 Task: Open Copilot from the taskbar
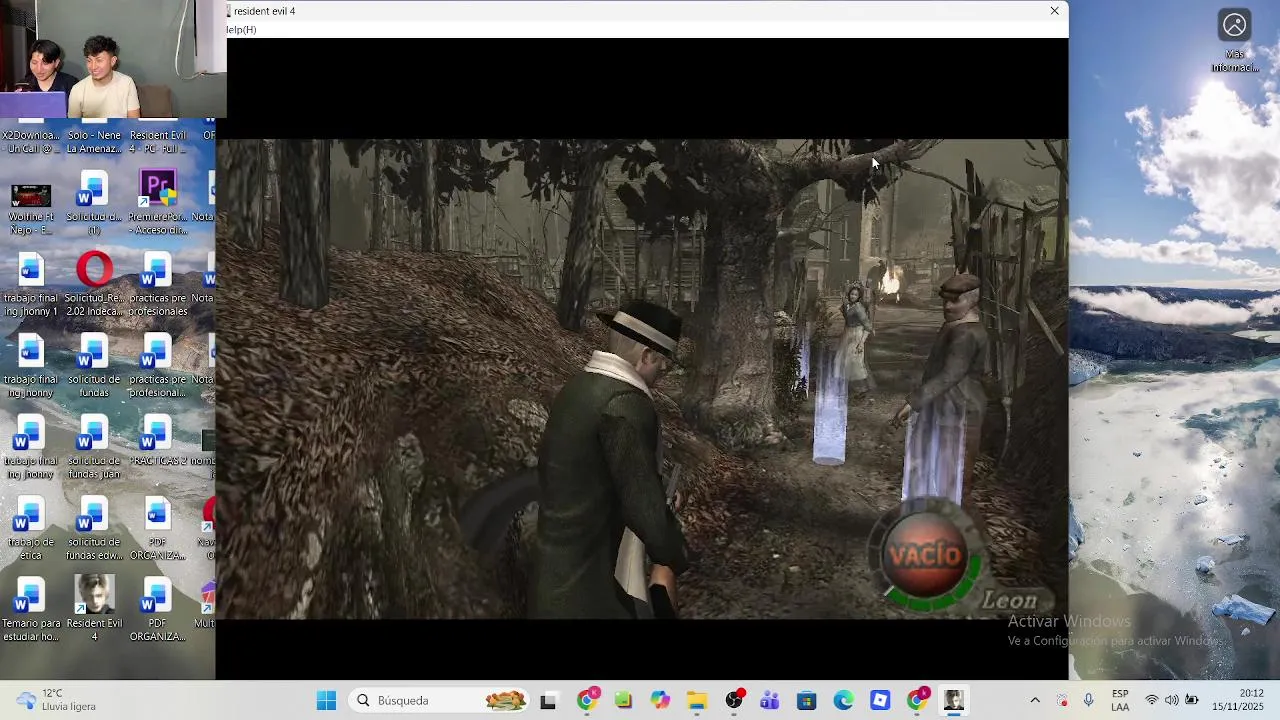pos(660,701)
